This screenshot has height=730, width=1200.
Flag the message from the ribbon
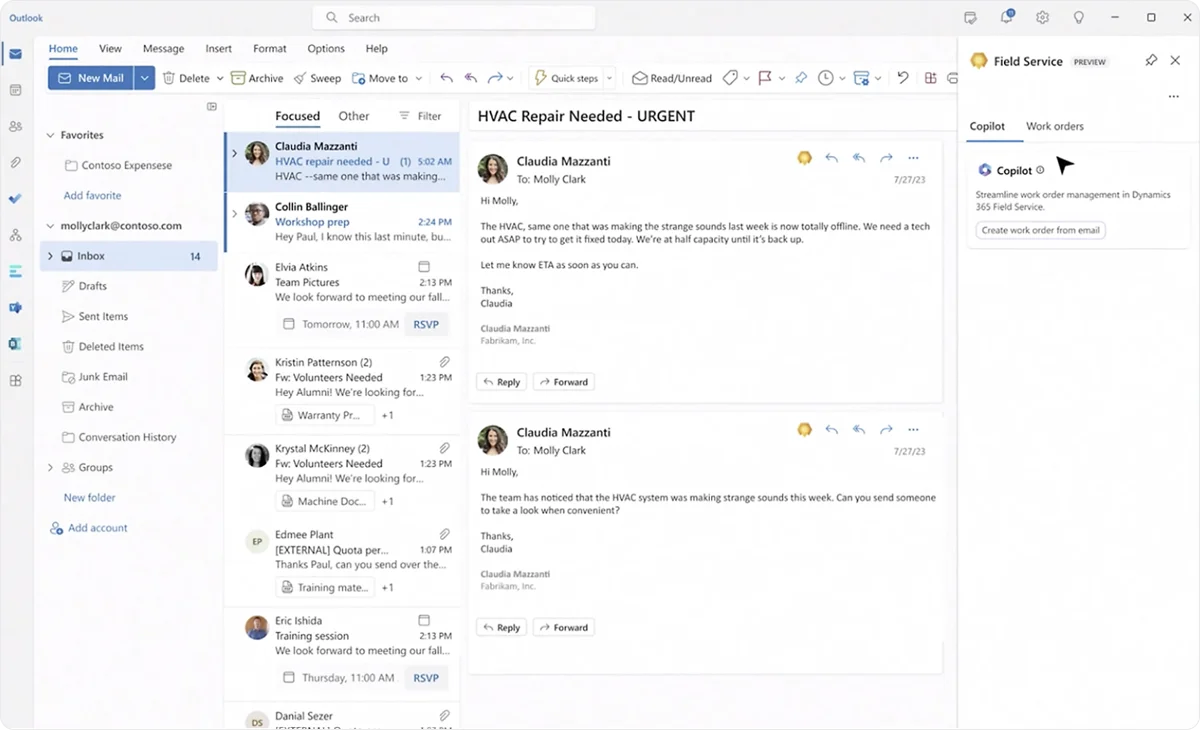(x=766, y=77)
